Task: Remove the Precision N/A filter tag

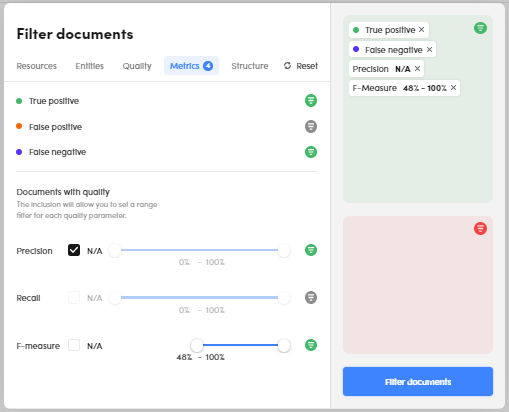Action: tap(417, 69)
